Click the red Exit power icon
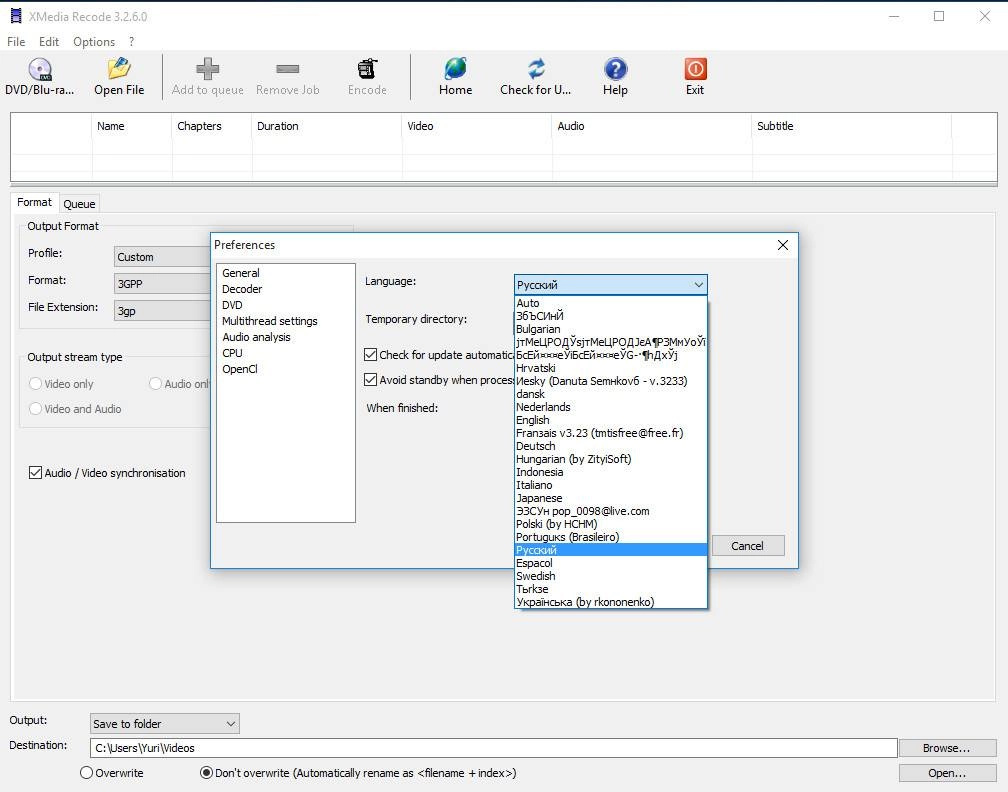 click(x=695, y=69)
